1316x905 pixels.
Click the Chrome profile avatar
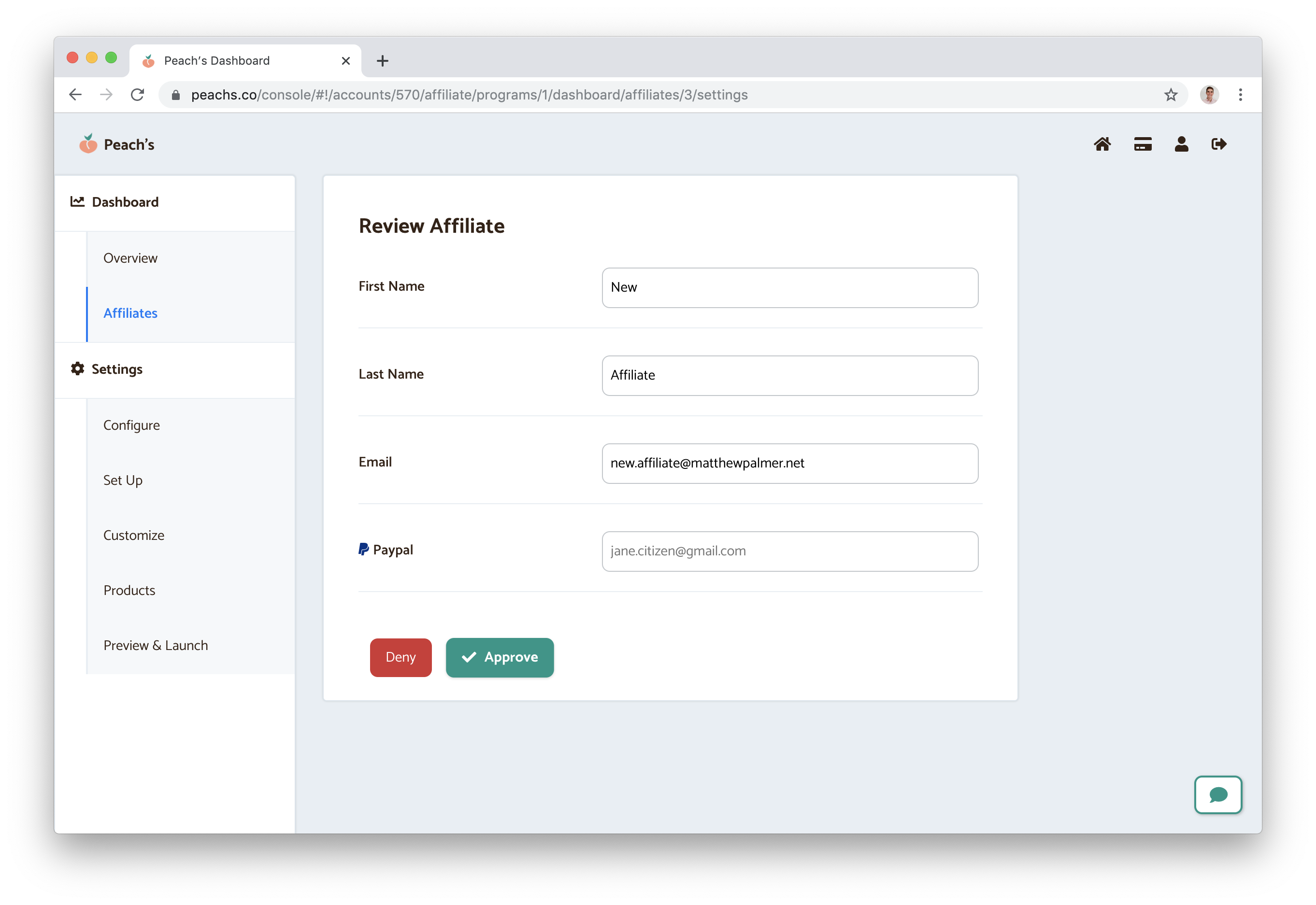1209,95
